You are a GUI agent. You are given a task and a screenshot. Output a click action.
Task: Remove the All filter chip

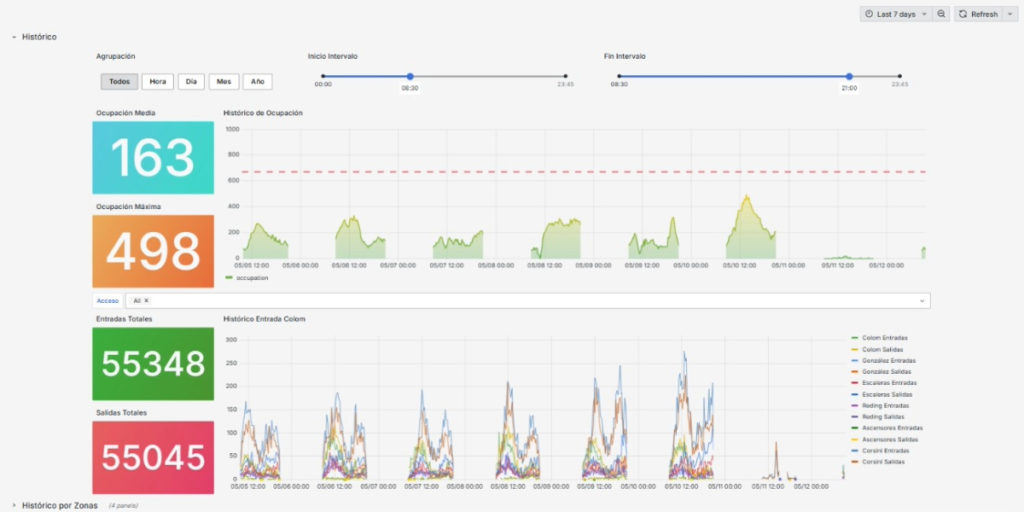click(146, 300)
